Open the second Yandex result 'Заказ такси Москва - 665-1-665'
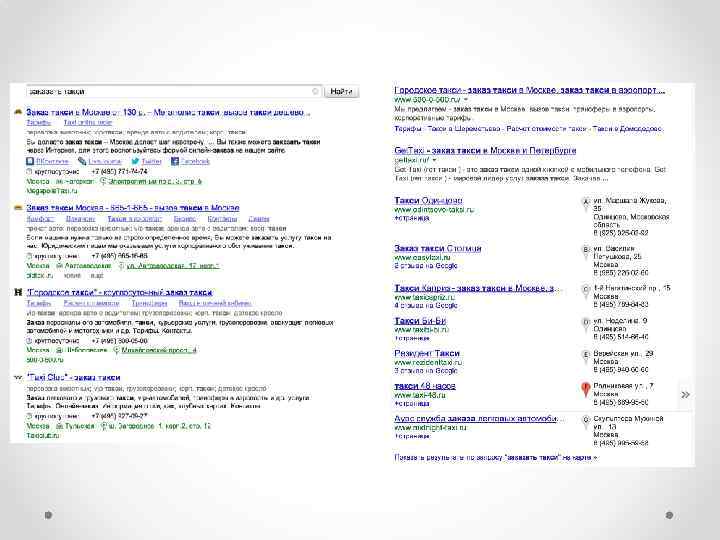 133,208
